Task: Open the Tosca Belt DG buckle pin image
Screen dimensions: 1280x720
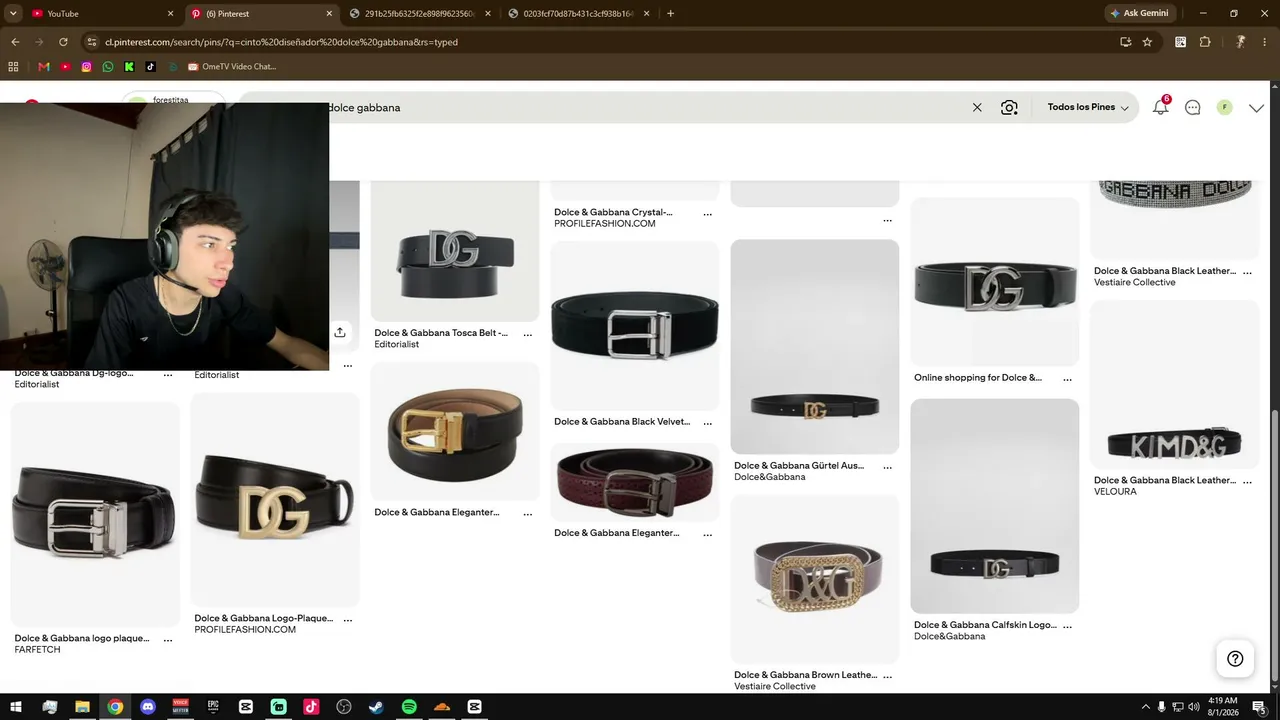Action: tap(455, 251)
